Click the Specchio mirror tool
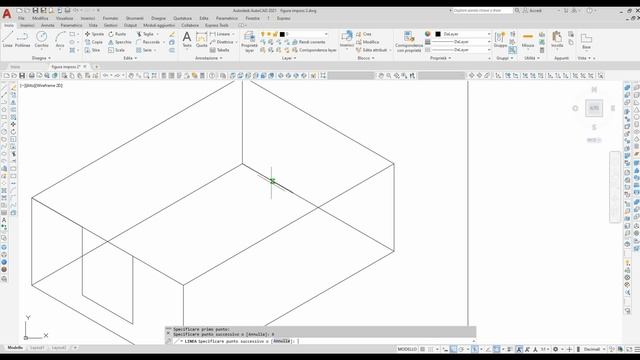The image size is (640, 360). [x=120, y=42]
